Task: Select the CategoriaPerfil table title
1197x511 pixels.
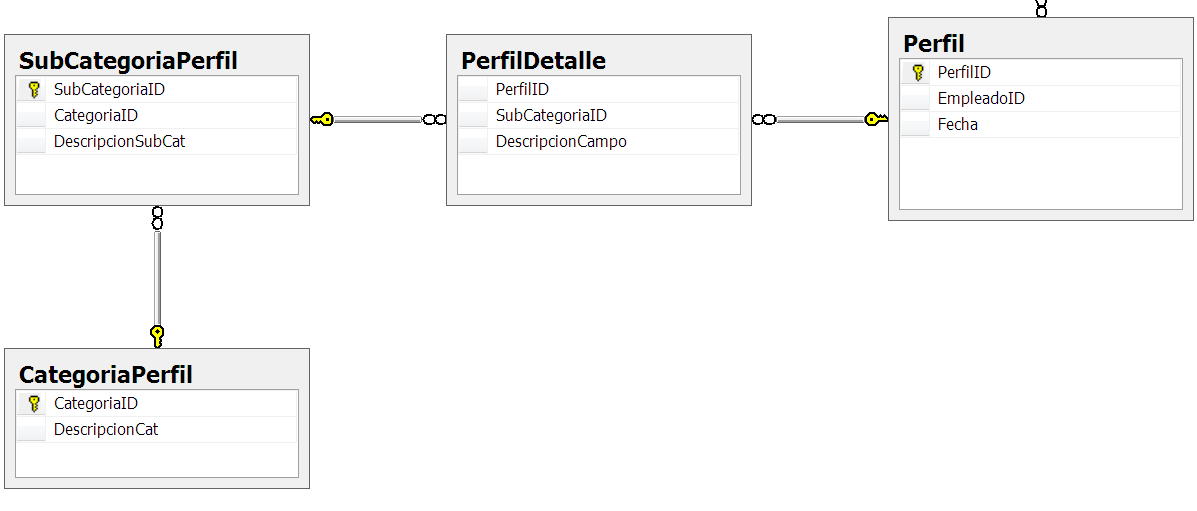Action: 106,375
